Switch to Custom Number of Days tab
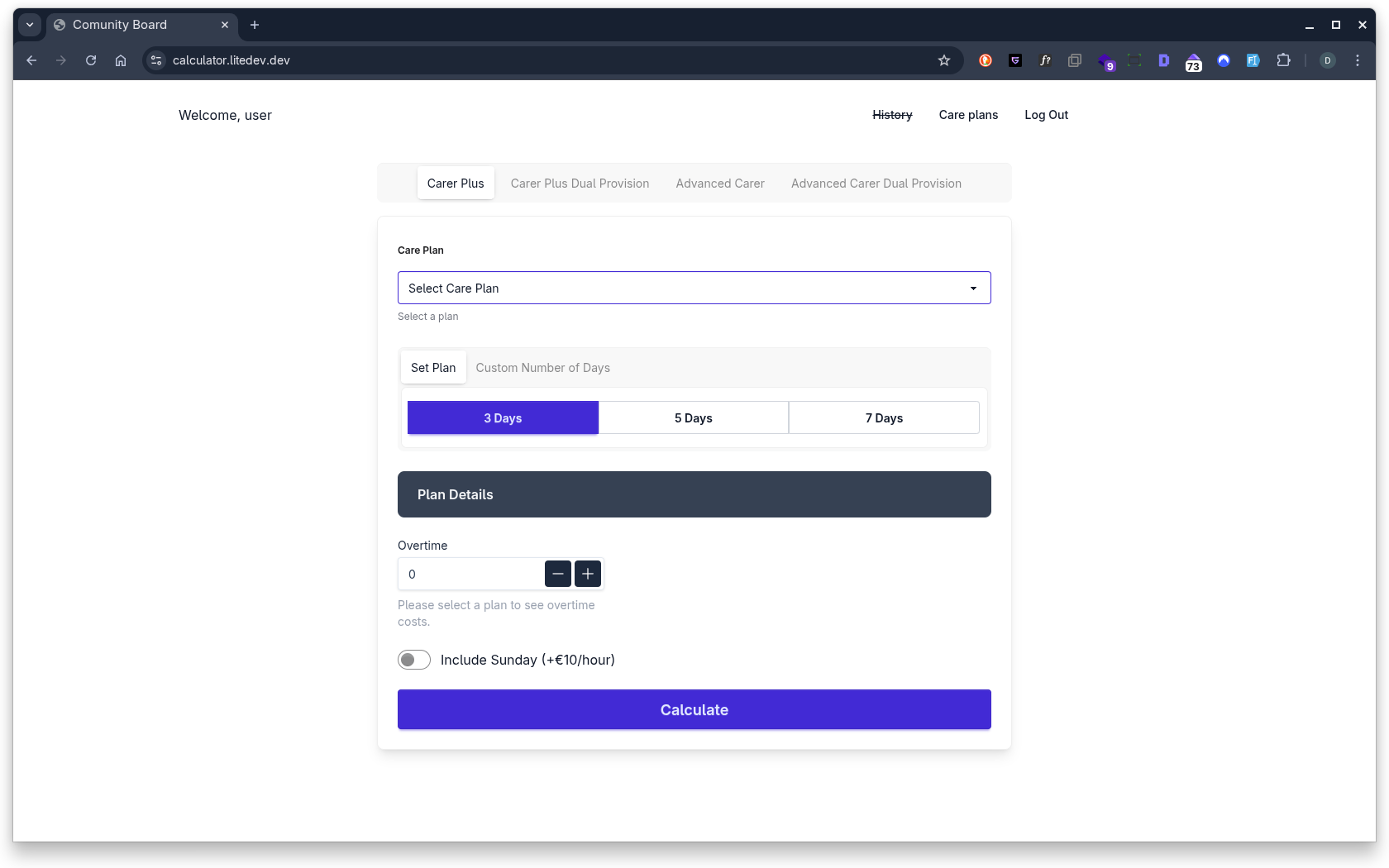The image size is (1389, 868). tap(542, 368)
